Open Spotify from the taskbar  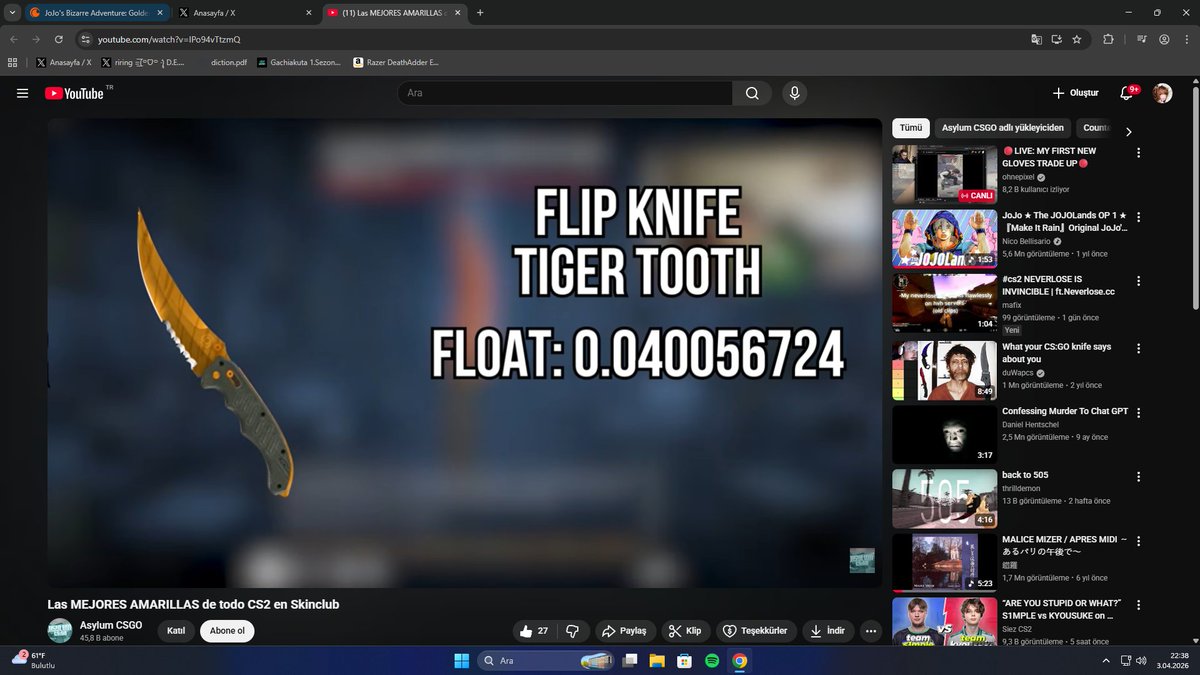(x=712, y=661)
